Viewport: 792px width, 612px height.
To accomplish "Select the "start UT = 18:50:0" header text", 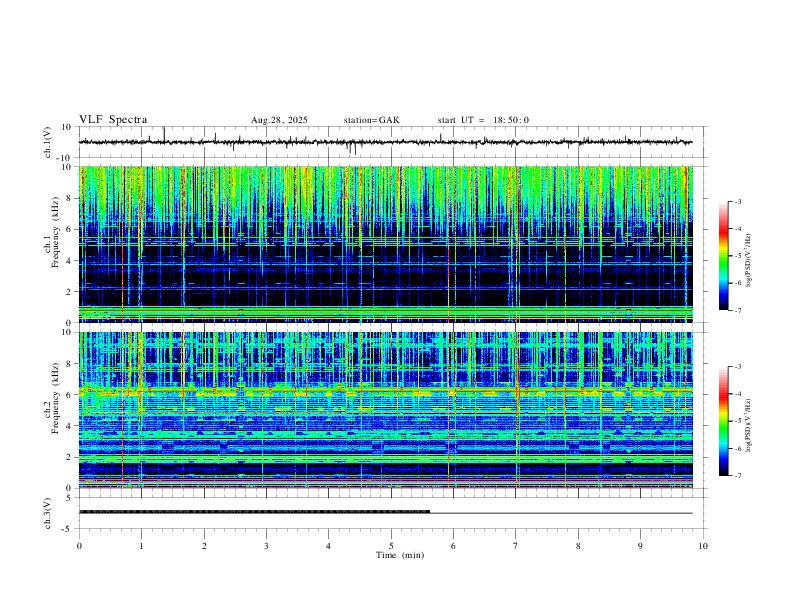I will point(483,120).
